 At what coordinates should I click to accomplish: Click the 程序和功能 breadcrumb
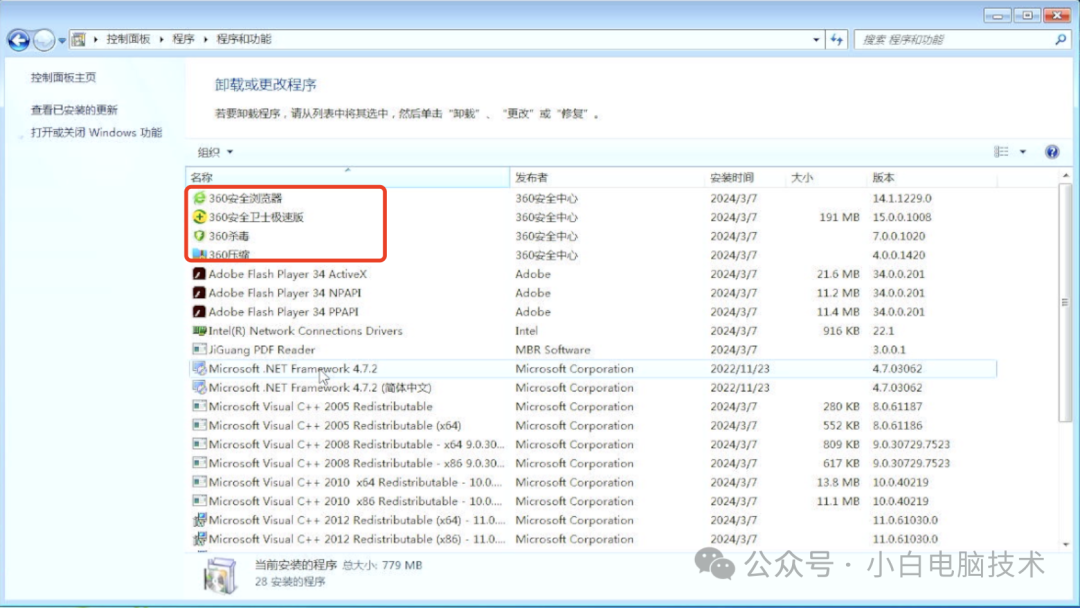pyautogui.click(x=244, y=39)
